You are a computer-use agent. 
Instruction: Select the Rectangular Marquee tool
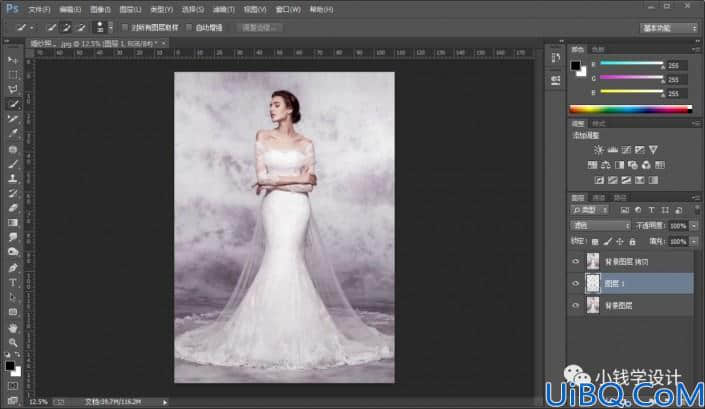(13, 75)
